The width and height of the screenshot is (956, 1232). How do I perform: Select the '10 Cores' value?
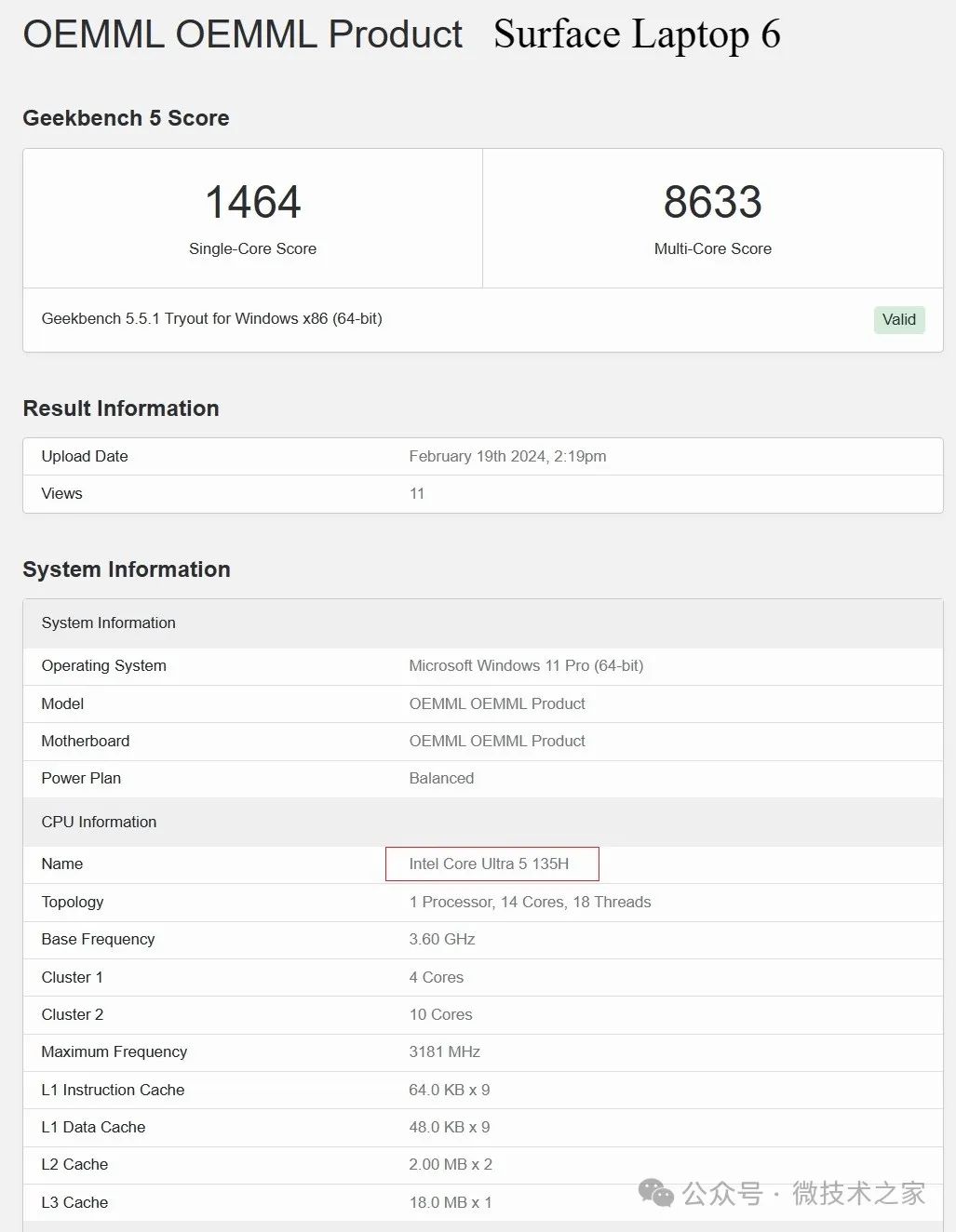[x=440, y=1014]
